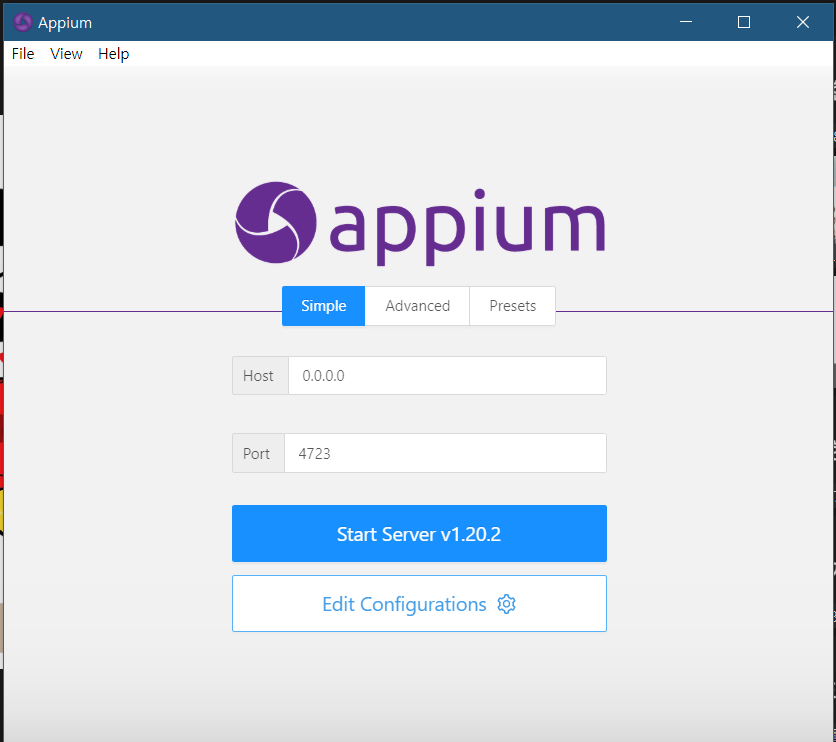The image size is (836, 742).
Task: Open the Help menu
Action: tap(114, 54)
